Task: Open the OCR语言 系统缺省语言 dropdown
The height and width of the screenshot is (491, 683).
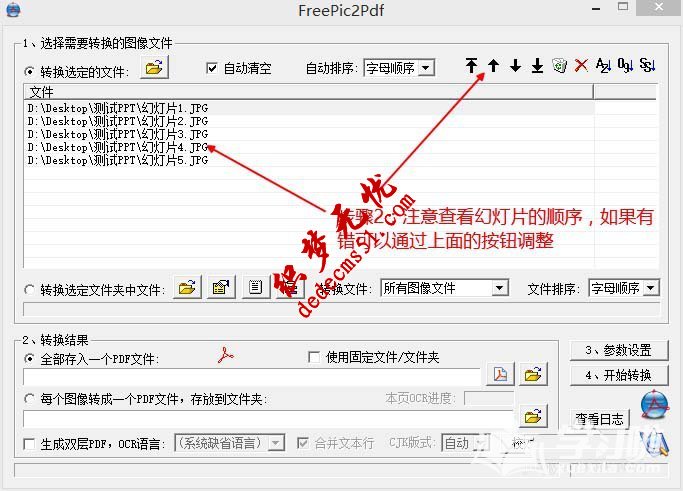Action: [x=230, y=443]
